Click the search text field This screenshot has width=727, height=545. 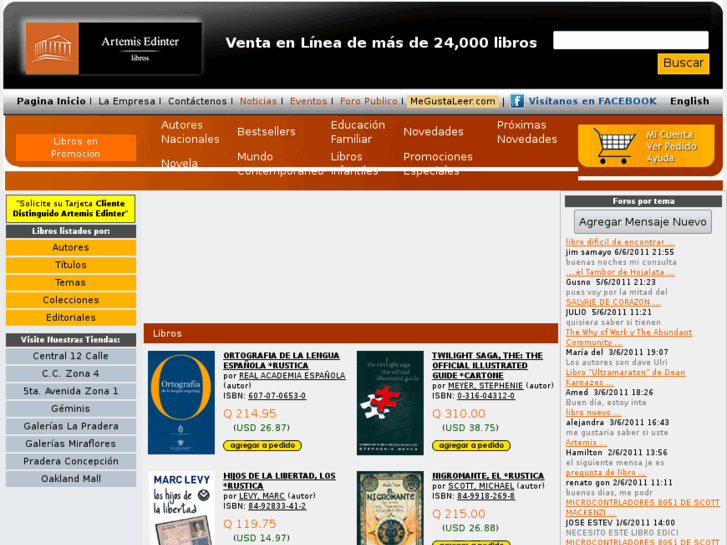click(631, 40)
